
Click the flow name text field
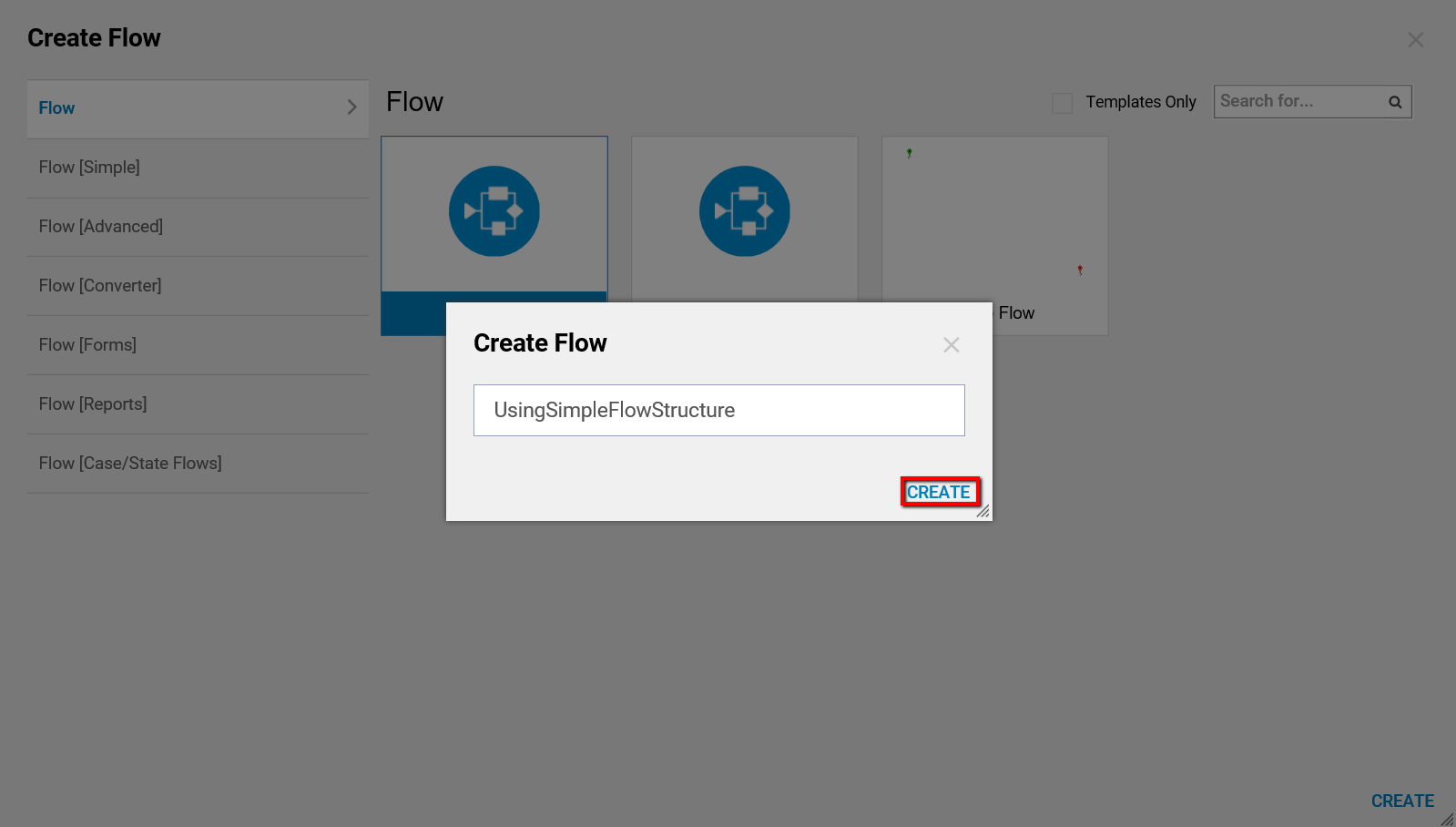click(x=719, y=410)
